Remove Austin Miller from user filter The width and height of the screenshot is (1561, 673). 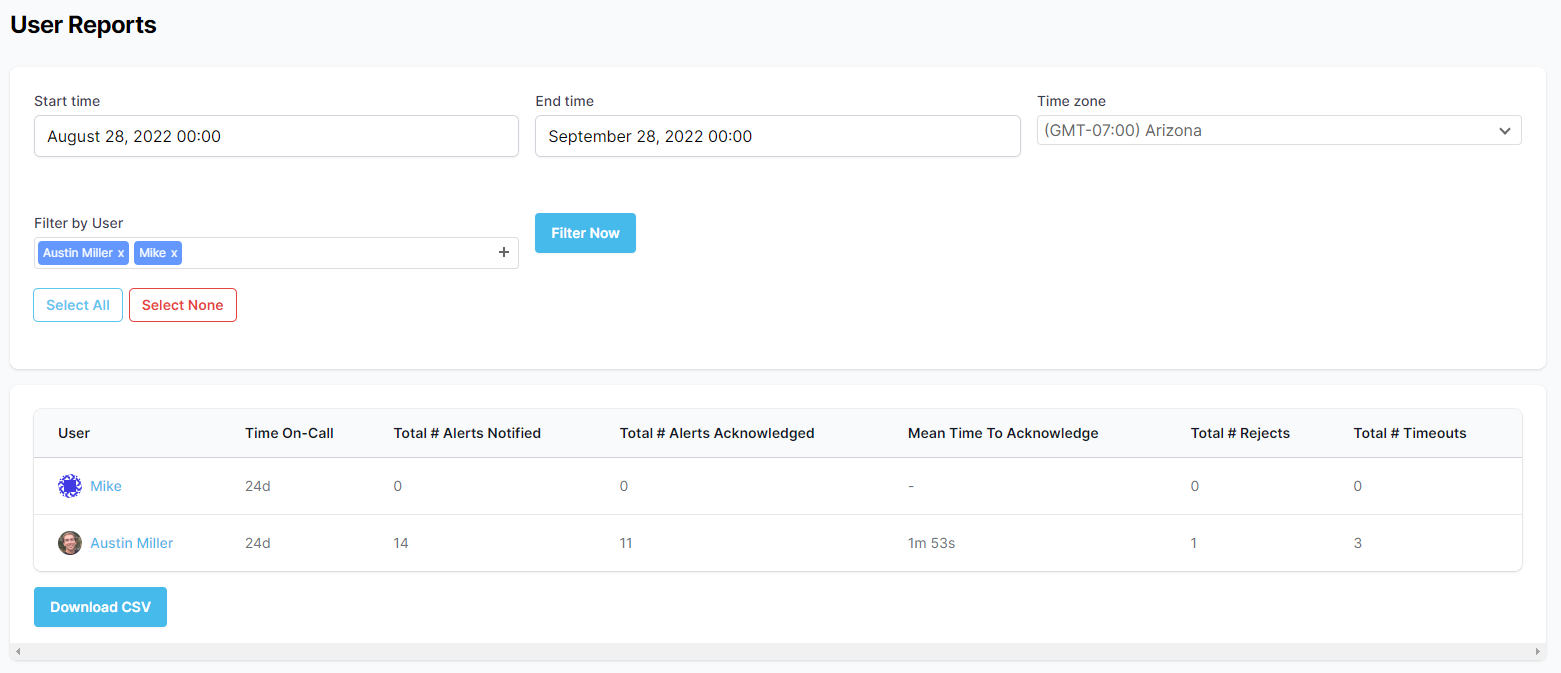click(121, 254)
